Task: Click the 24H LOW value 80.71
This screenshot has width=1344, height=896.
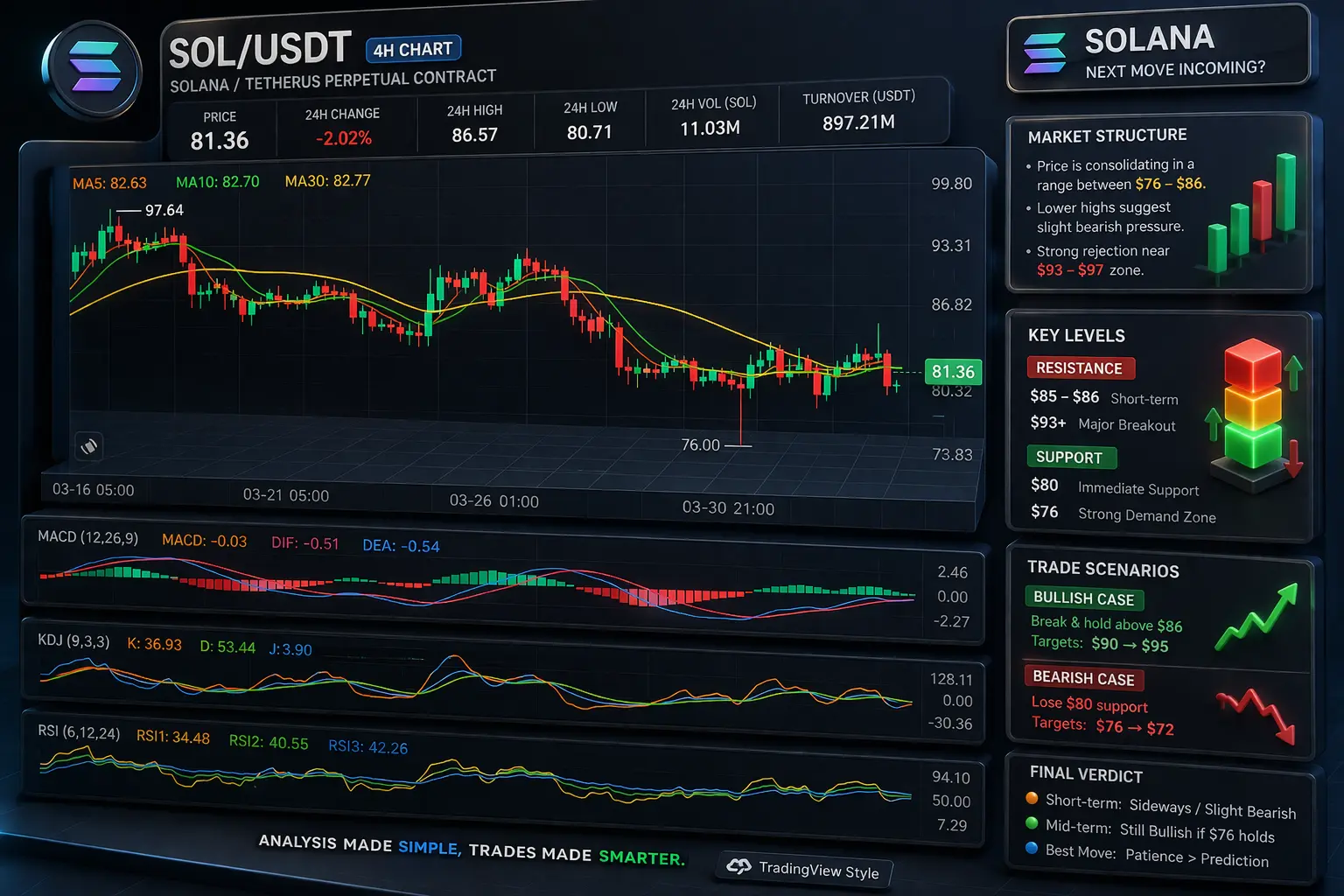Action: click(590, 132)
